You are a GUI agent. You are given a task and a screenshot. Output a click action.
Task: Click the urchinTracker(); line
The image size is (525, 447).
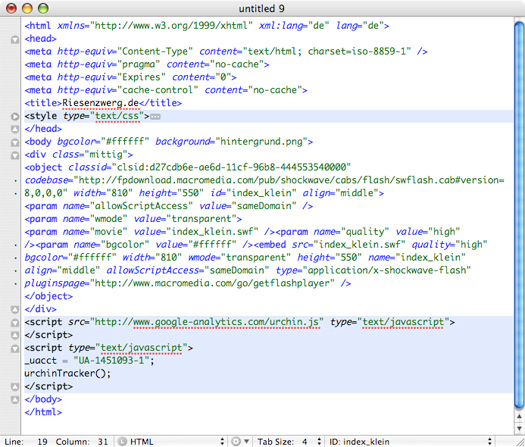[67, 374]
